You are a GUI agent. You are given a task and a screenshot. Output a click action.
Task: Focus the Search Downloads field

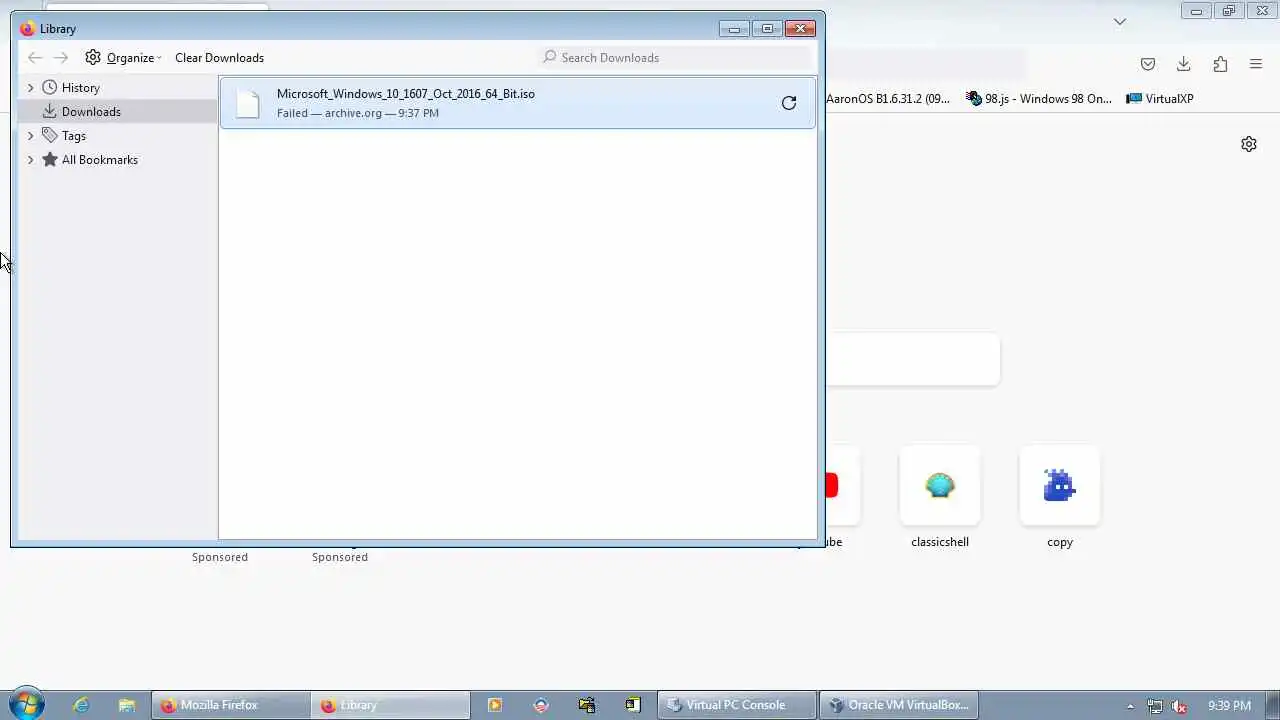click(x=676, y=58)
